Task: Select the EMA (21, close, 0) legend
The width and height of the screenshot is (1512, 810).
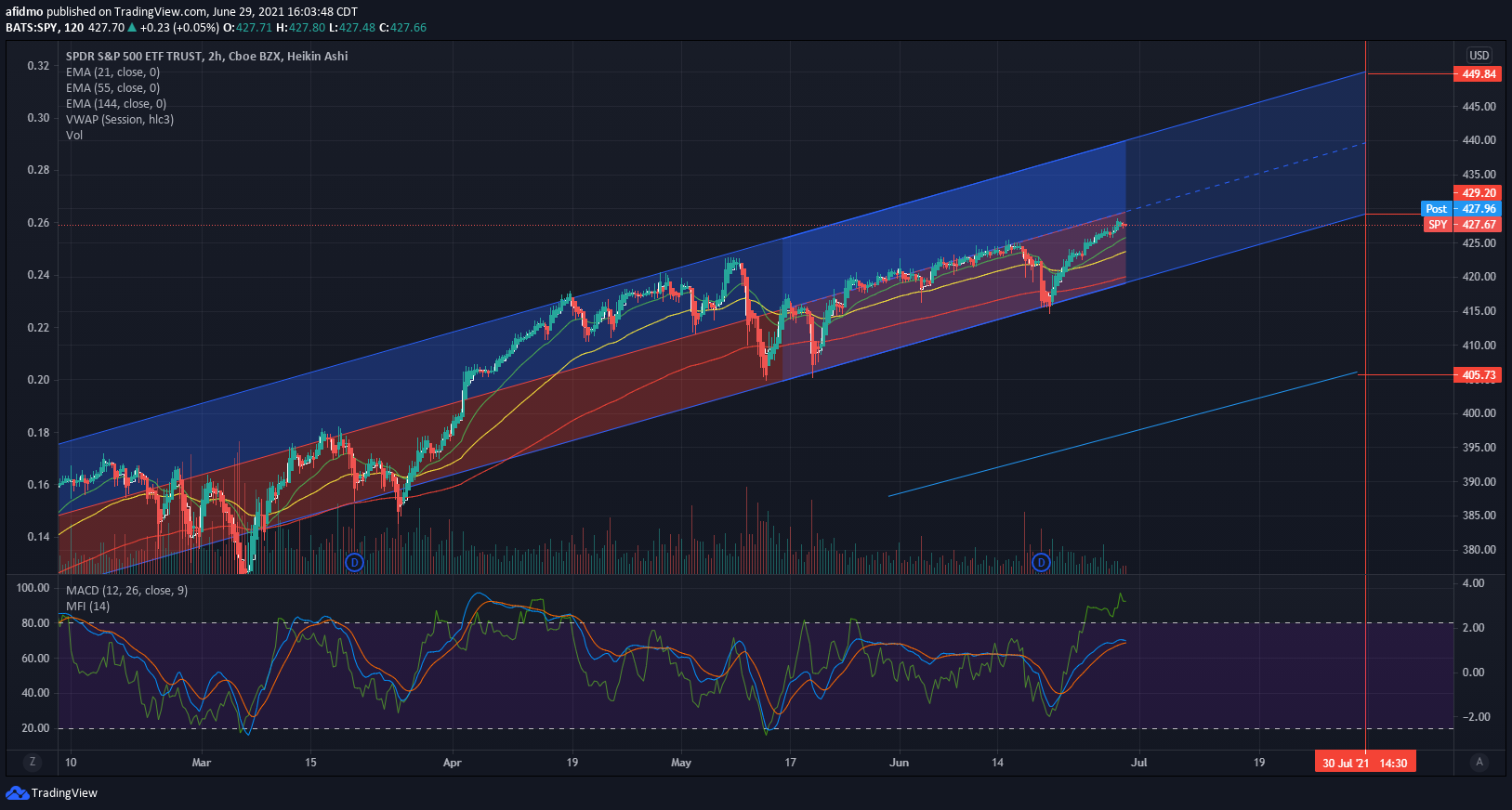Action: [x=112, y=72]
